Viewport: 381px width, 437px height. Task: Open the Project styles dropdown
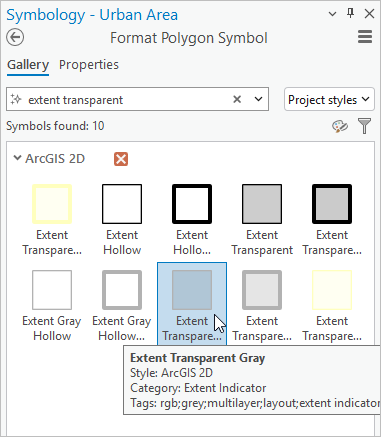329,99
